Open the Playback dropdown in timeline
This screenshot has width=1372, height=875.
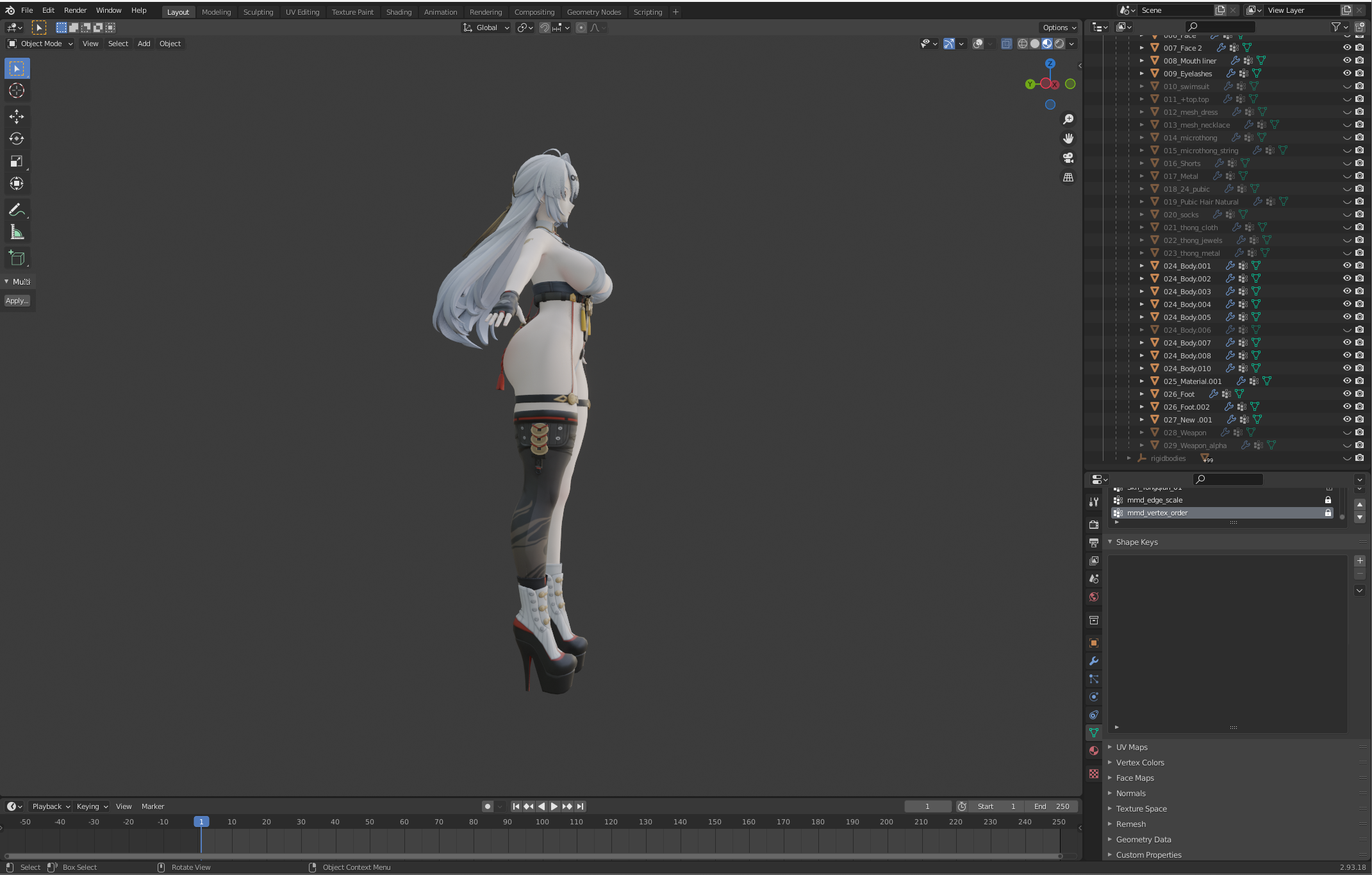(50, 806)
